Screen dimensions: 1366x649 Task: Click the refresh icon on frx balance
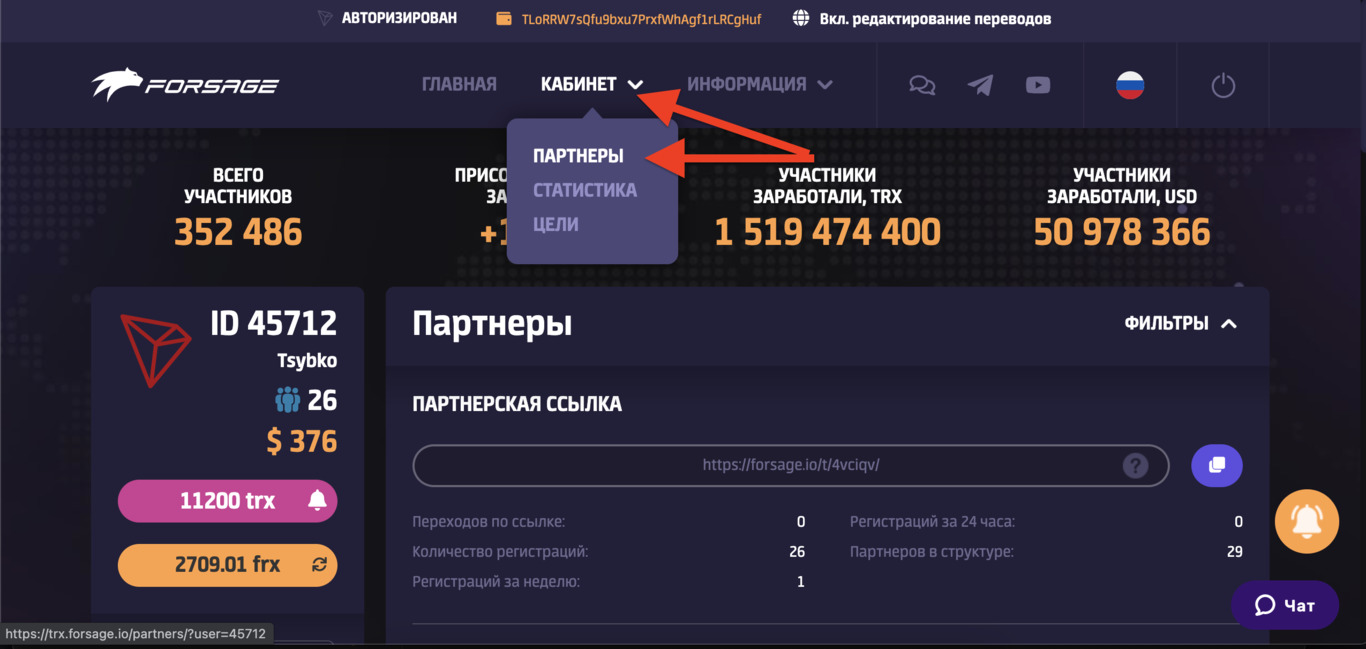point(319,565)
